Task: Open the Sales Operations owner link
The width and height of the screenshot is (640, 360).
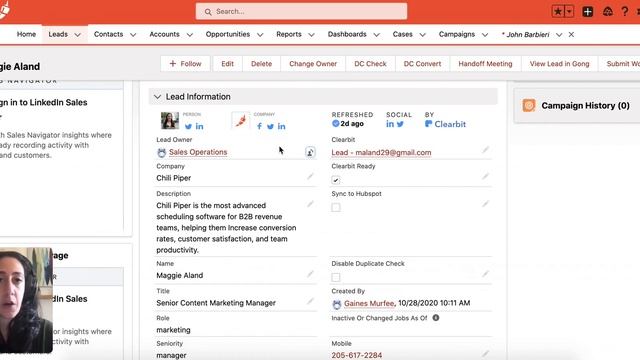Action: pos(198,152)
